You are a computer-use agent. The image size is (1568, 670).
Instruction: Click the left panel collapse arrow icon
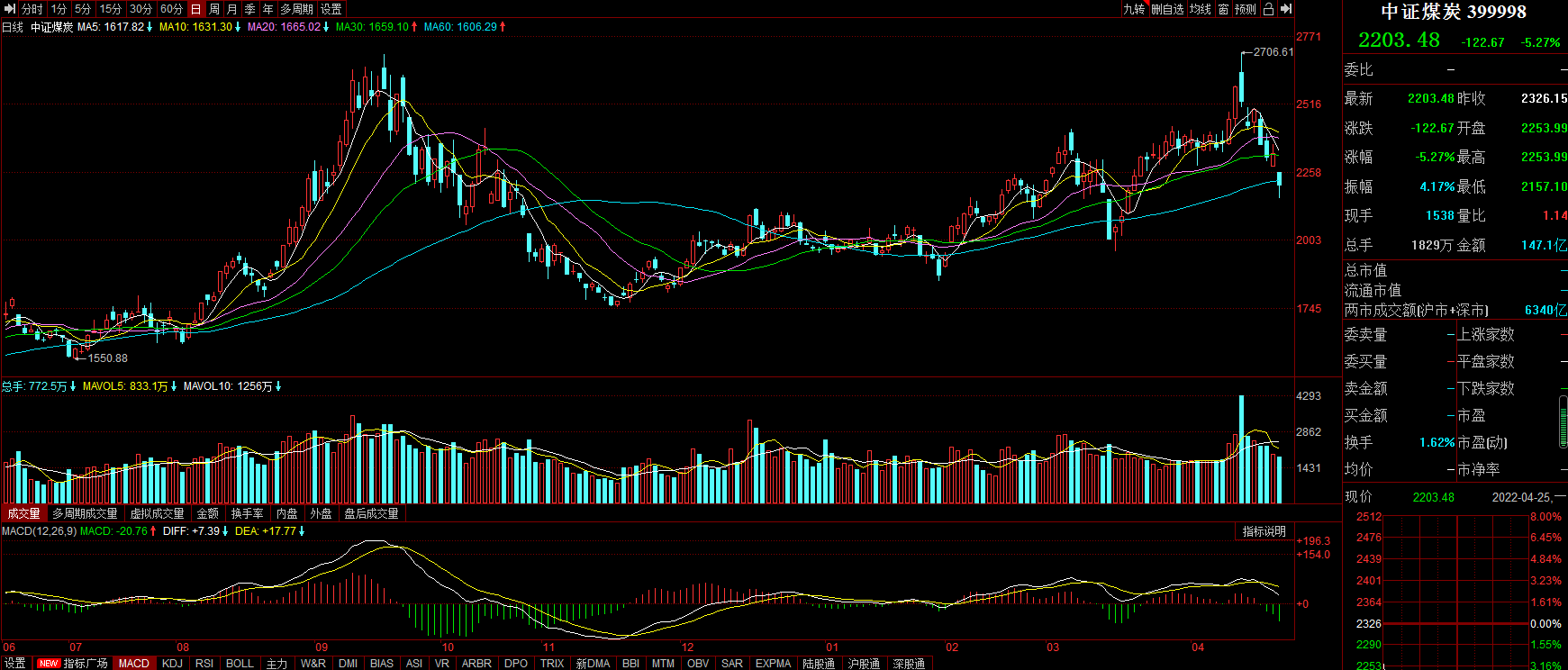[10, 9]
